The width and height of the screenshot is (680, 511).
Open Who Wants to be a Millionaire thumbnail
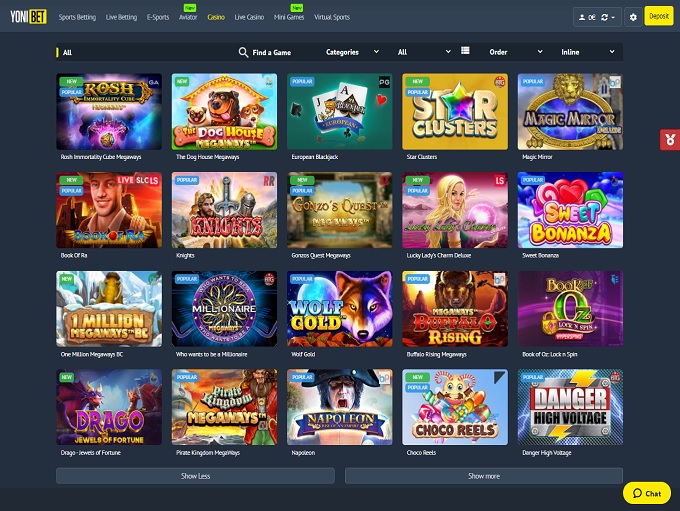coord(224,309)
